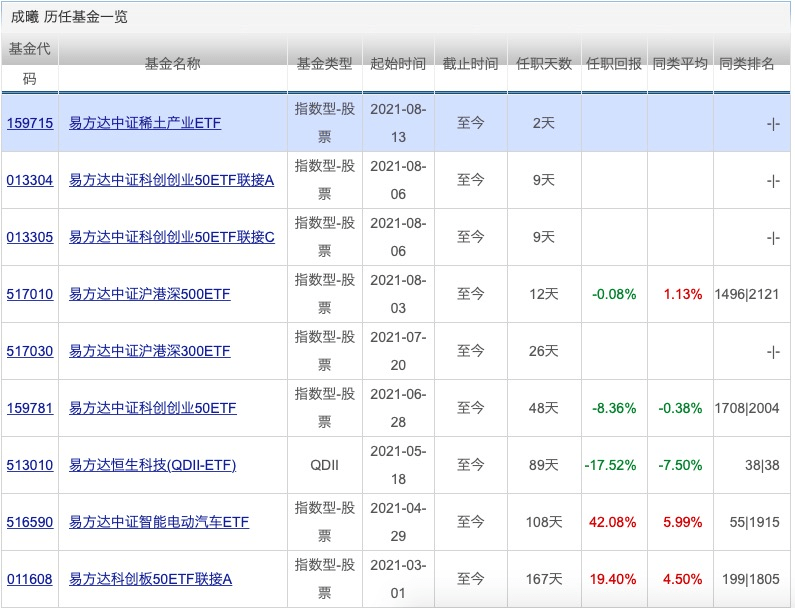
Task: Click the 5.99% peer average value
Action: pyautogui.click(x=683, y=522)
